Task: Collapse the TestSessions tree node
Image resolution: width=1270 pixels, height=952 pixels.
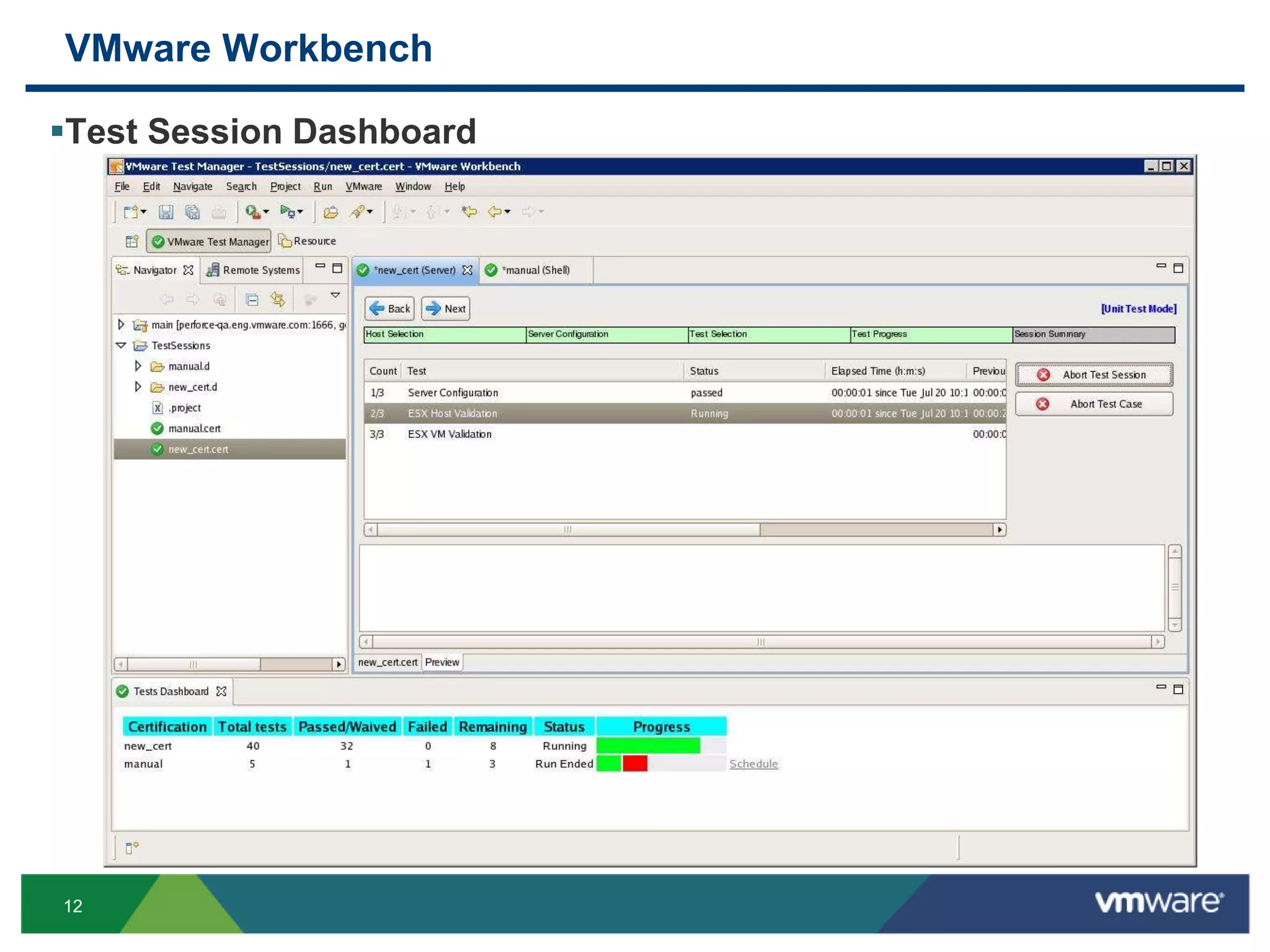Action: (121, 345)
